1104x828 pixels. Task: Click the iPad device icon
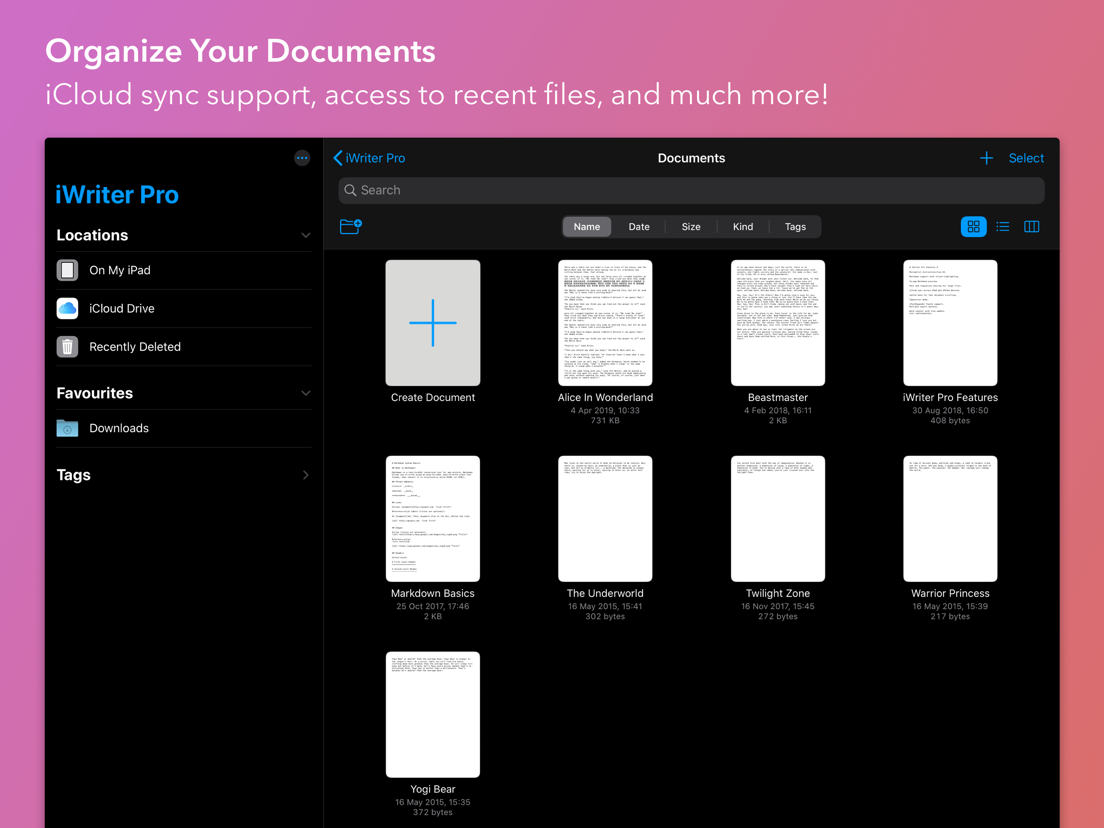68,270
